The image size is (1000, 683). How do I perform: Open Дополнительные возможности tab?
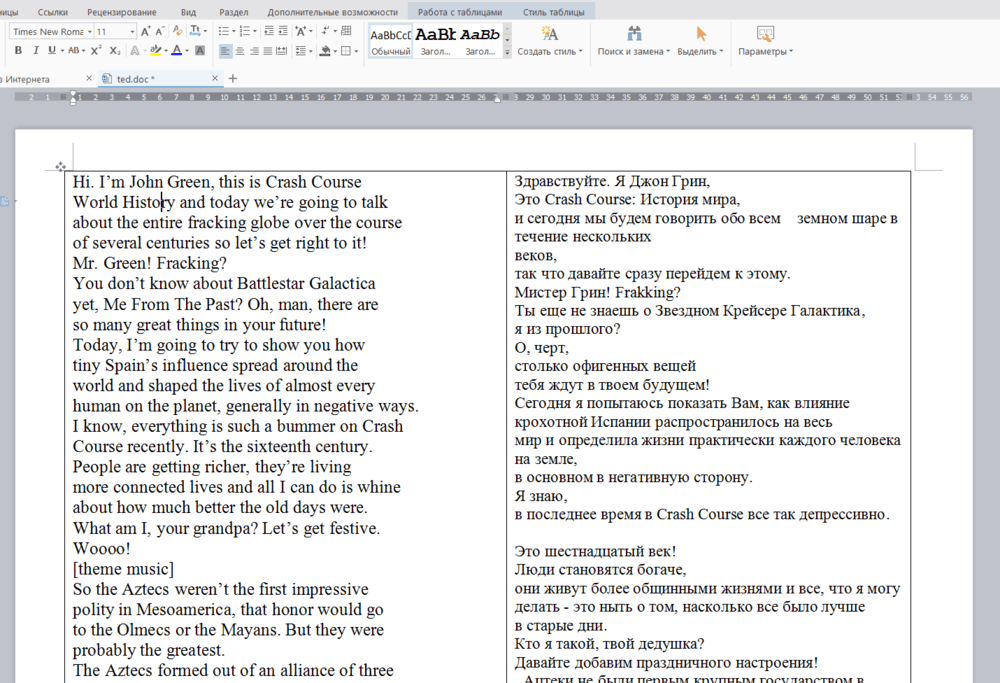[332, 12]
